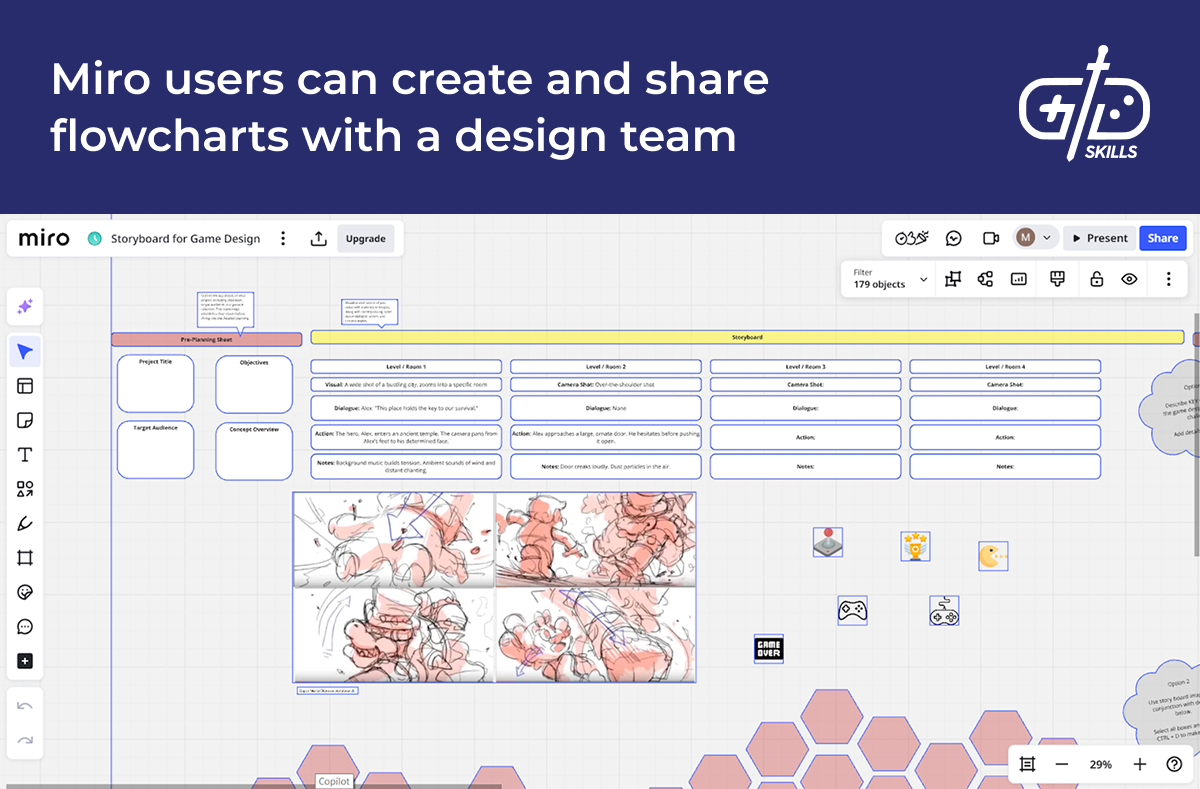Click the Present button

[x=1099, y=238]
